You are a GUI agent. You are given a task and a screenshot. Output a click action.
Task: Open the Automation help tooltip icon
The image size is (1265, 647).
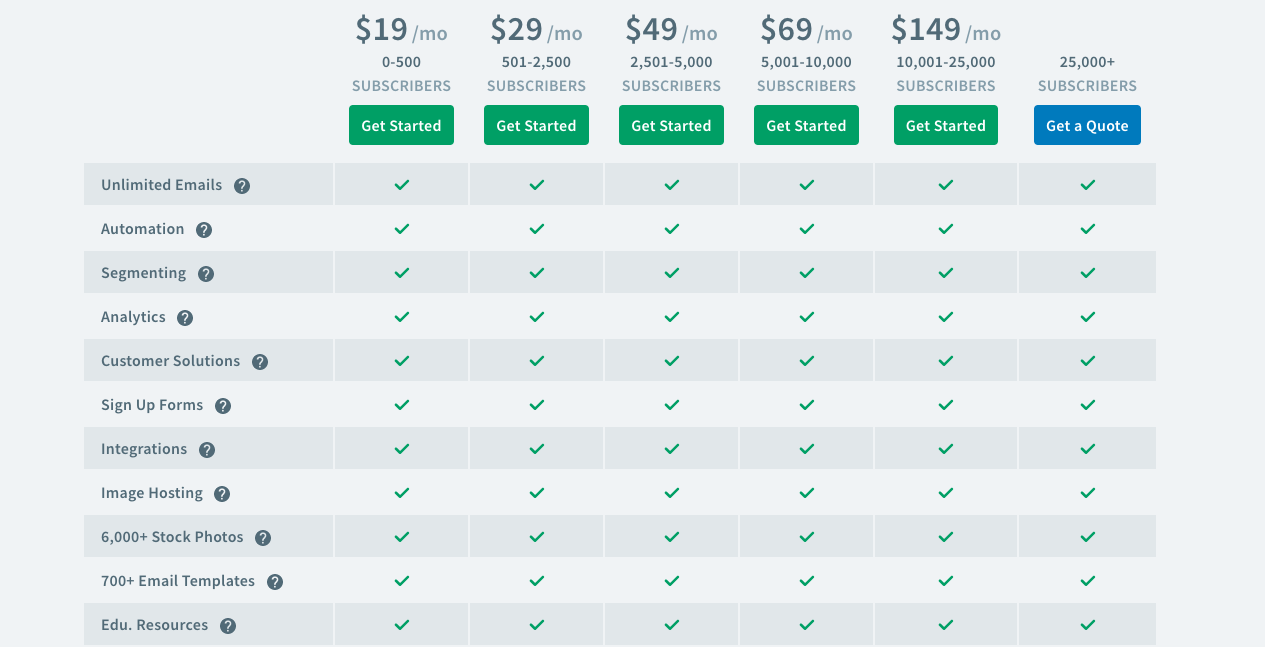(x=204, y=230)
